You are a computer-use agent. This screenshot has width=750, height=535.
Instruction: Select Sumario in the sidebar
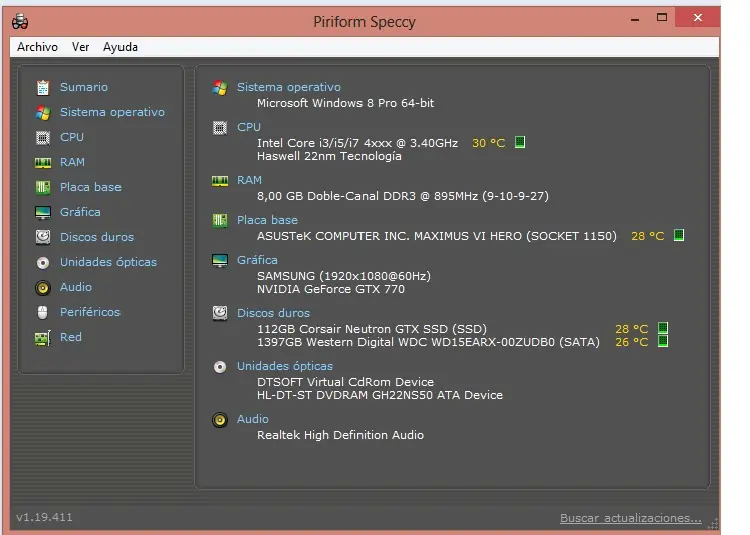click(x=84, y=87)
